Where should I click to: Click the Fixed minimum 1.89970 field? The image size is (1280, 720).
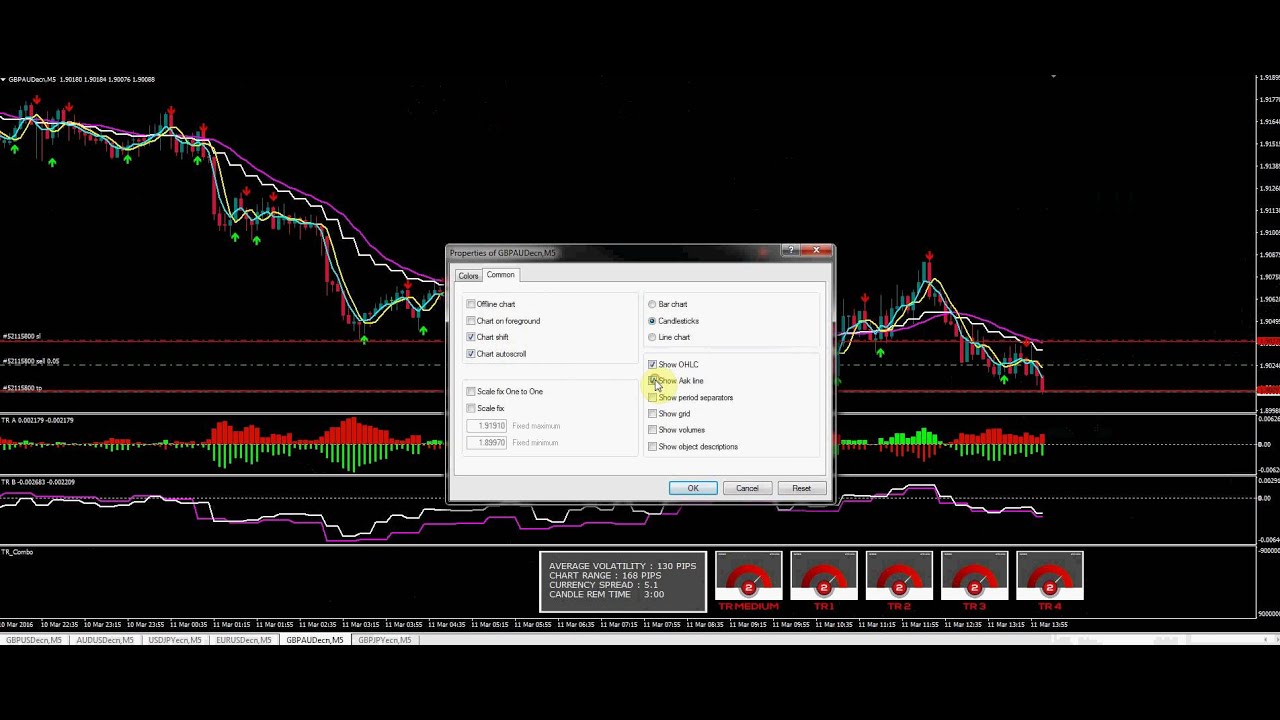click(x=487, y=443)
